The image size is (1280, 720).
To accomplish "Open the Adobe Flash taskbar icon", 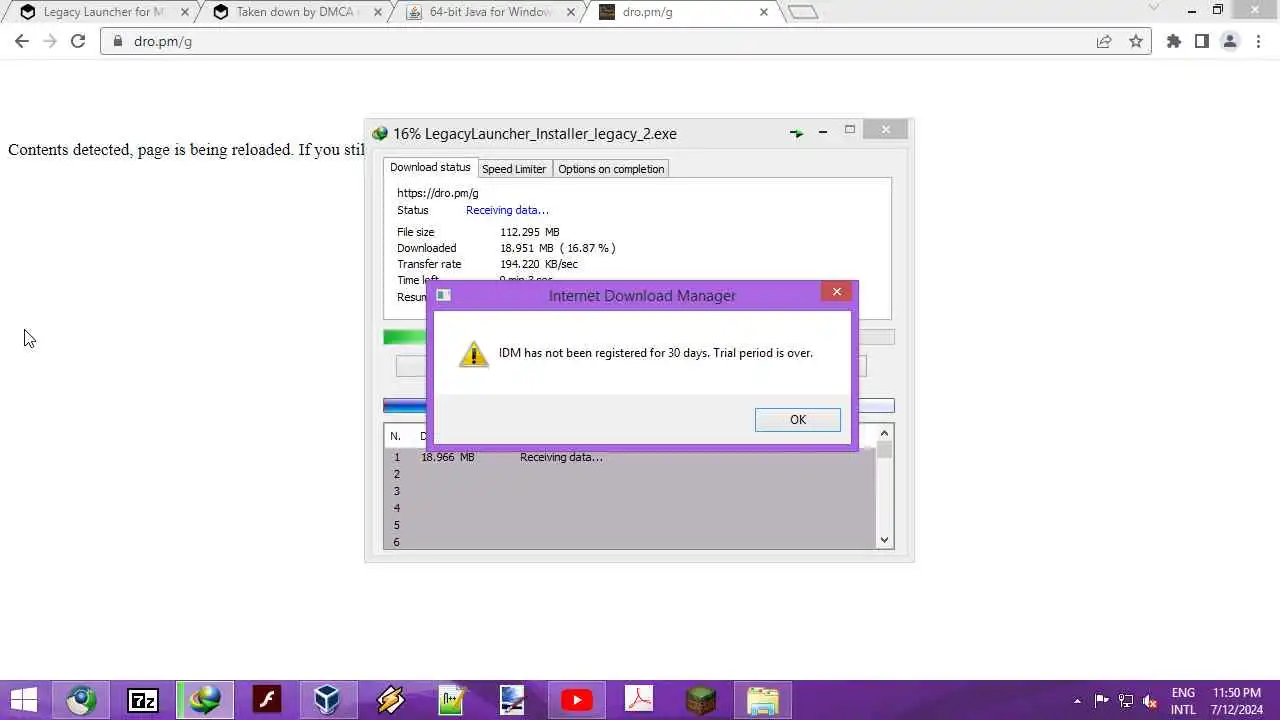I will 267,700.
